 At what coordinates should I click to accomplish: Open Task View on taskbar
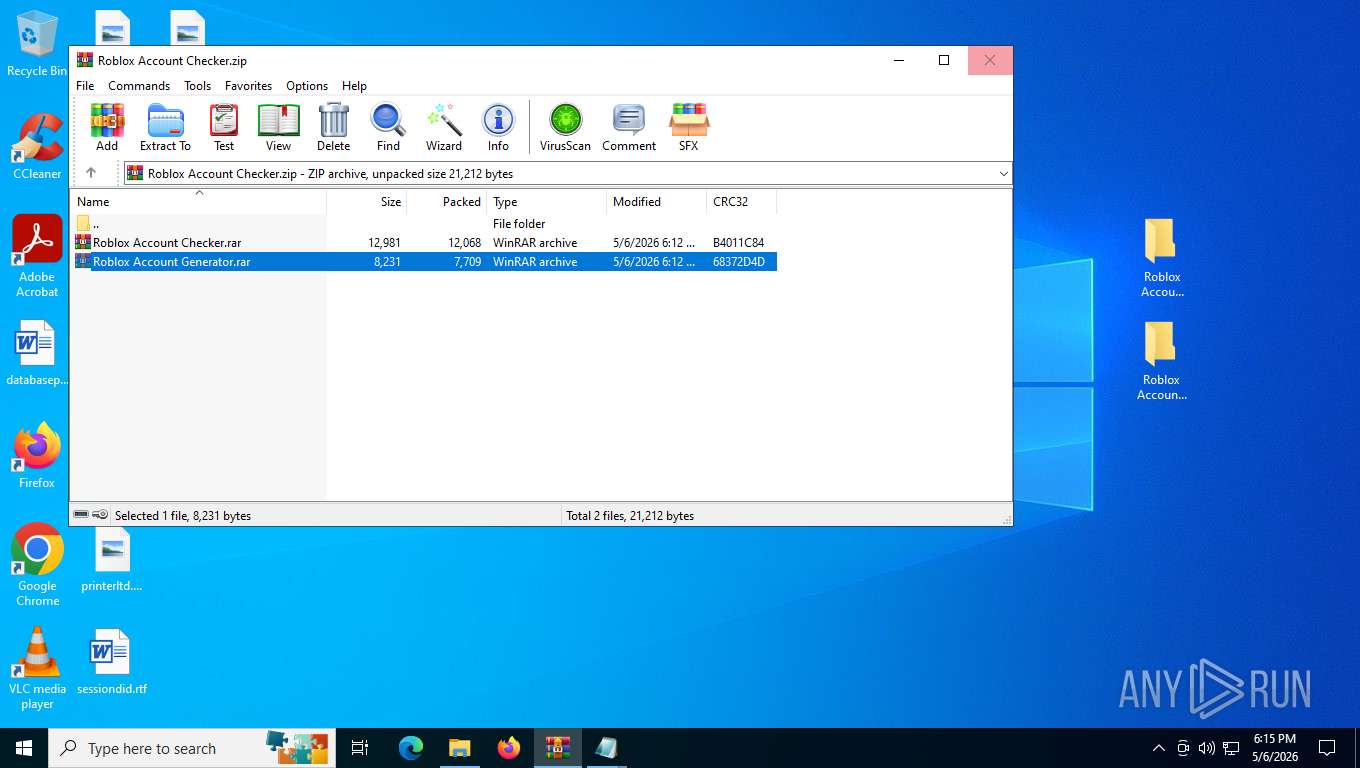tap(360, 748)
